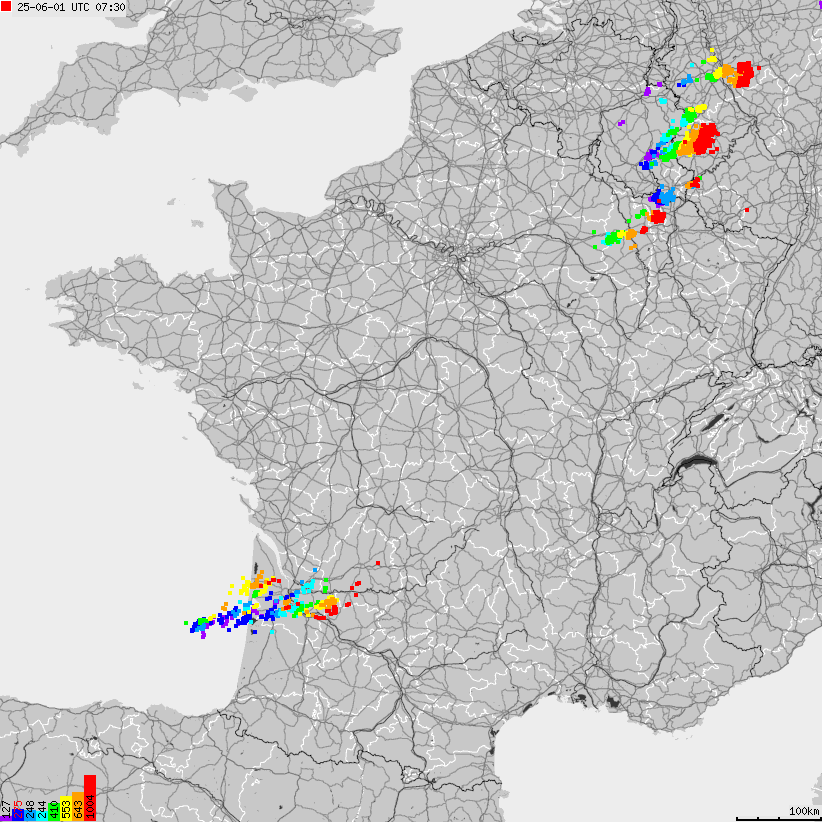Select the cyan legend bar labeled 244
822x822 pixels.
point(42,816)
